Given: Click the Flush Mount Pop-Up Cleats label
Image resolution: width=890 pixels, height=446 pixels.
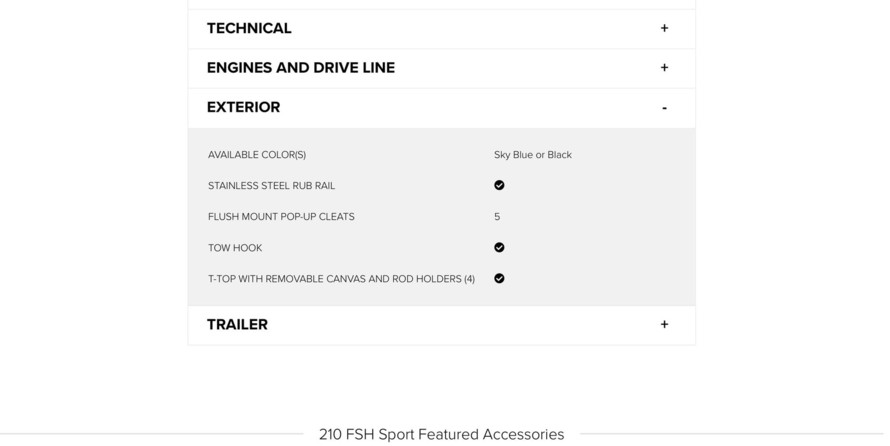Looking at the screenshot, I should tap(281, 217).
